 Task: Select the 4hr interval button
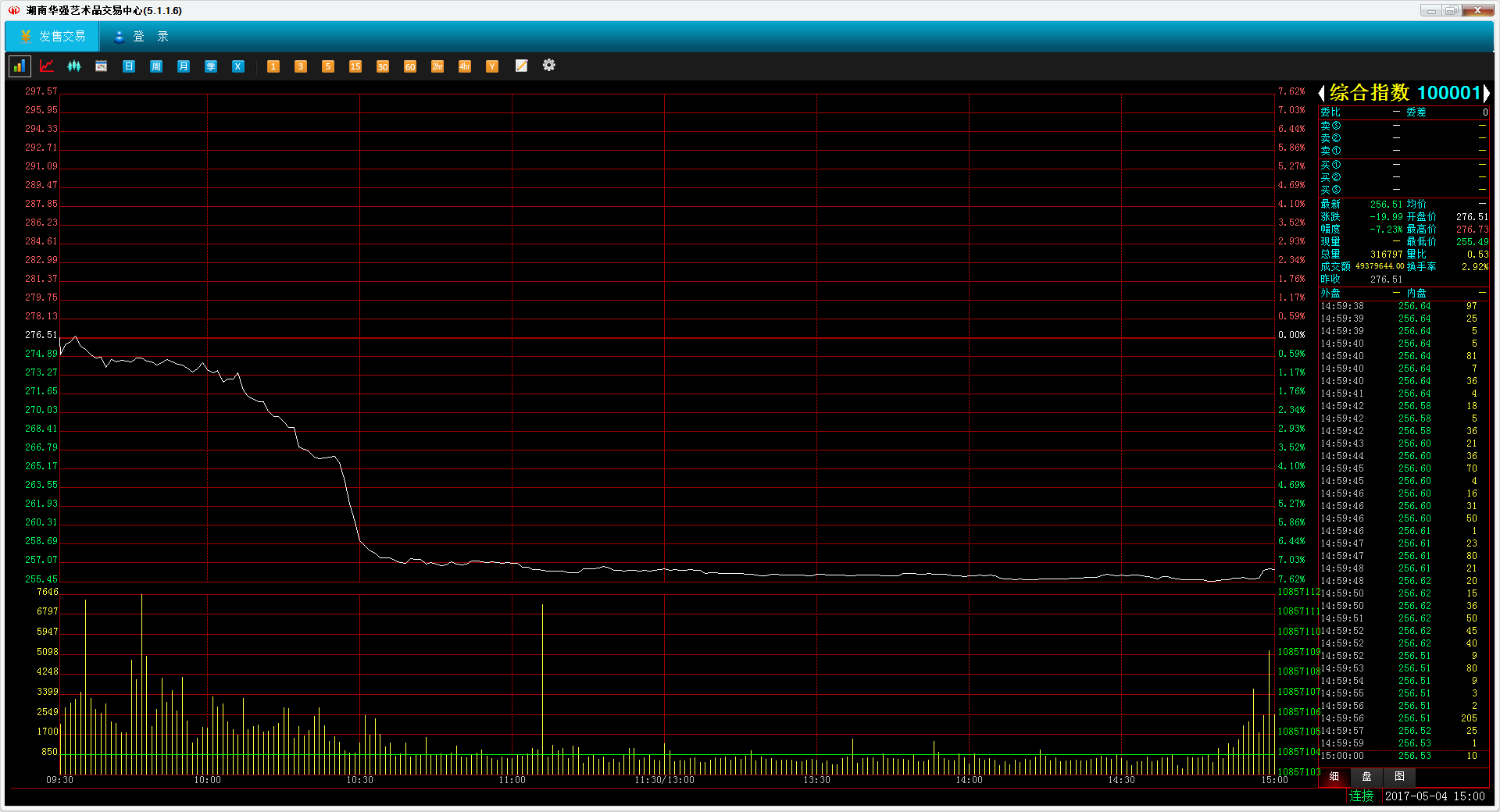tap(465, 66)
